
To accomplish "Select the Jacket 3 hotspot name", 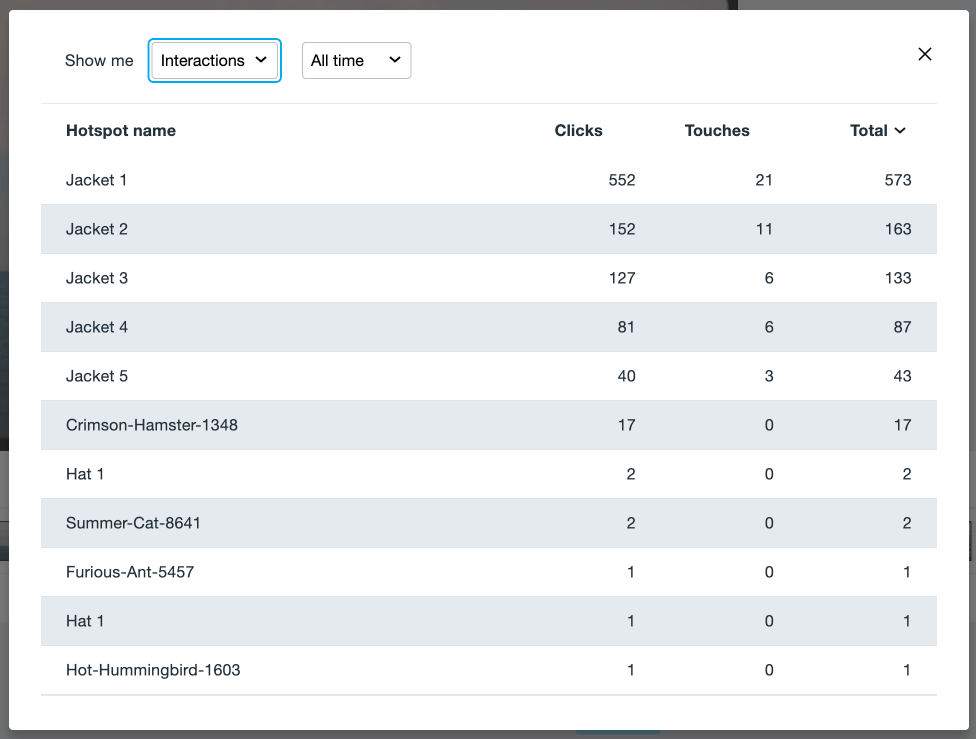I will (97, 278).
